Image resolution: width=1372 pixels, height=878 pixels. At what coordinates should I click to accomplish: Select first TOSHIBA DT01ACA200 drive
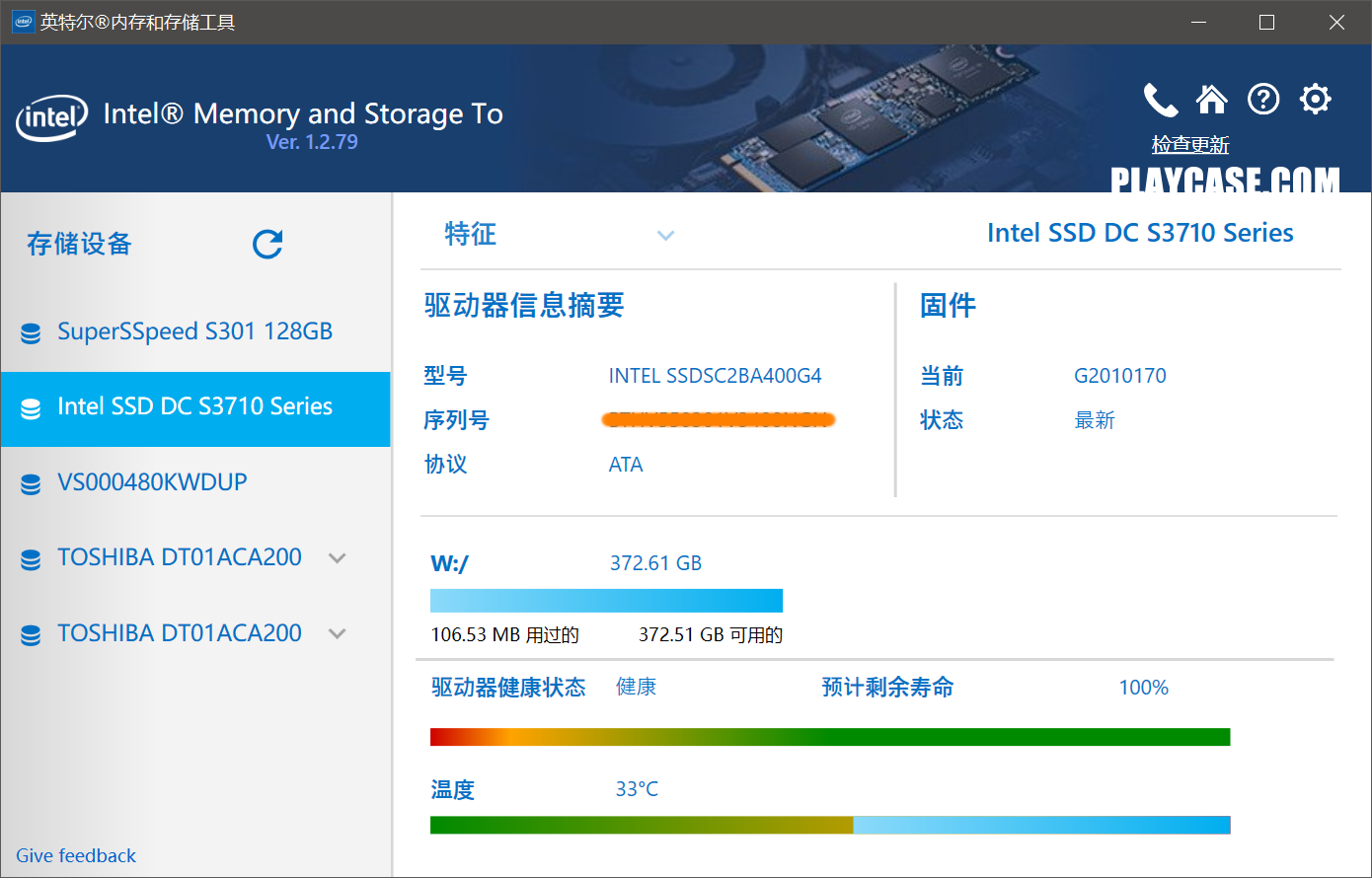[x=195, y=558]
